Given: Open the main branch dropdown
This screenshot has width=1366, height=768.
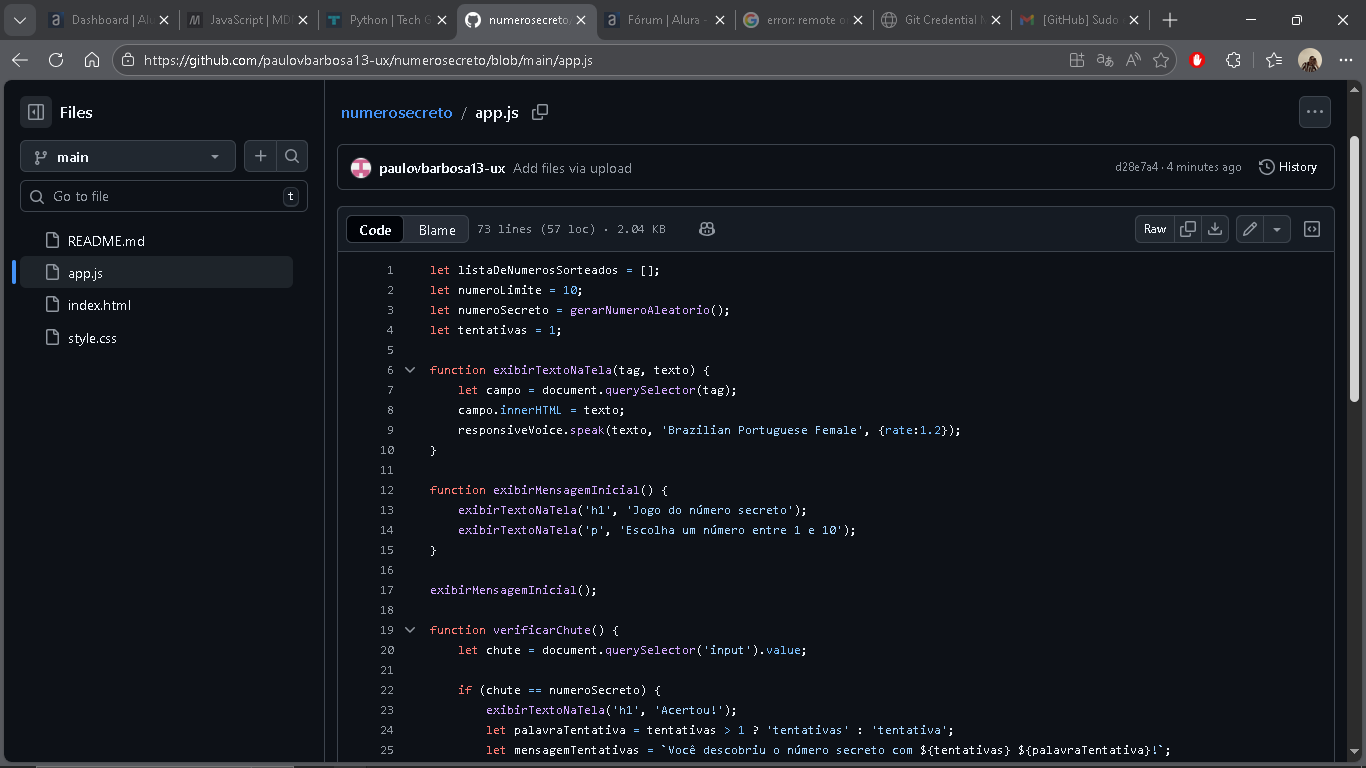Looking at the screenshot, I should pos(127,157).
